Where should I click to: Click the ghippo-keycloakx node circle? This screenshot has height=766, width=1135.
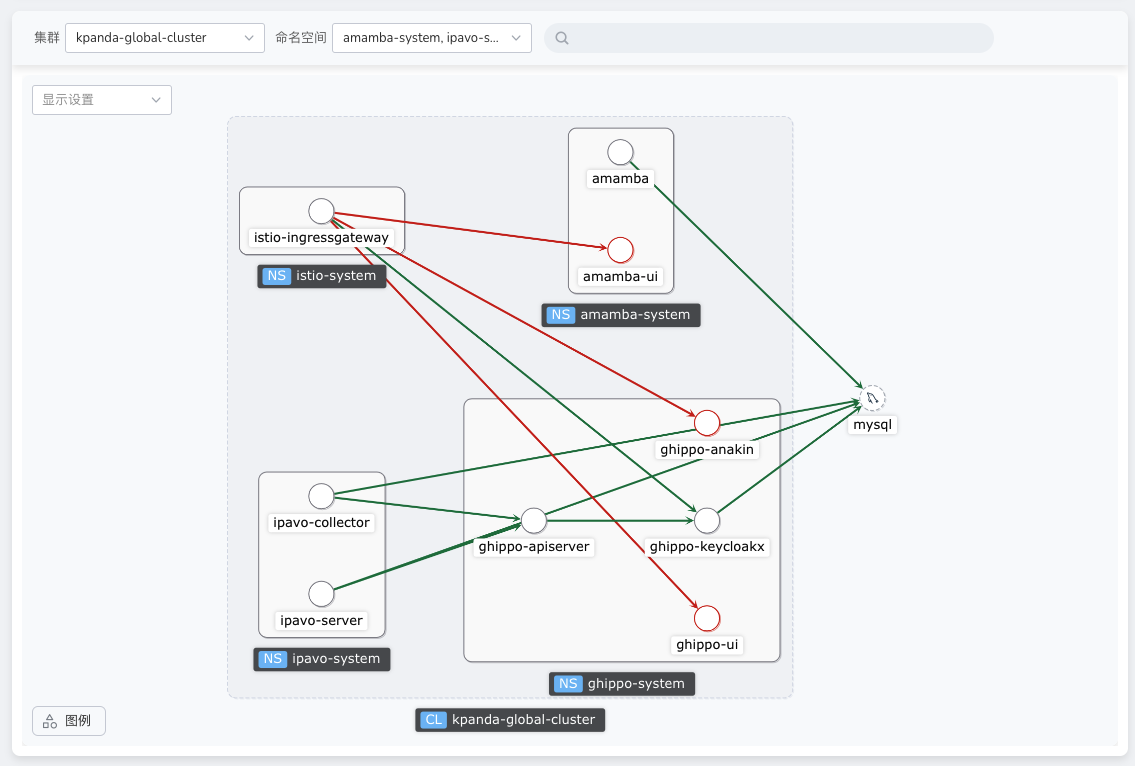(707, 520)
